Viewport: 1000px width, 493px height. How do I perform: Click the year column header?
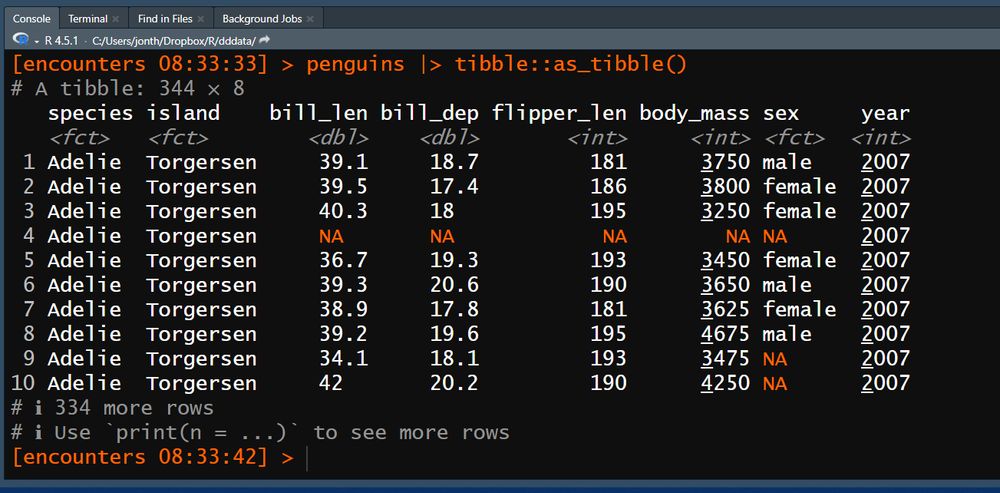885,115
